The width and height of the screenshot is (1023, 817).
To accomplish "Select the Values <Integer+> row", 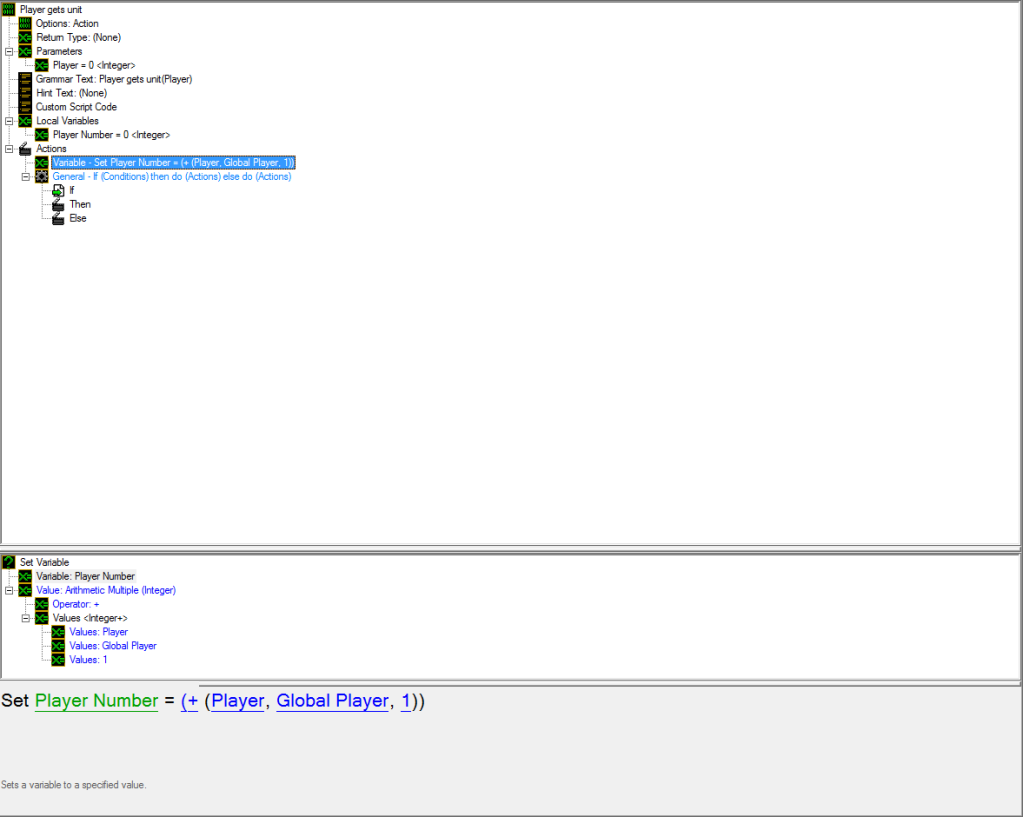I will click(90, 618).
